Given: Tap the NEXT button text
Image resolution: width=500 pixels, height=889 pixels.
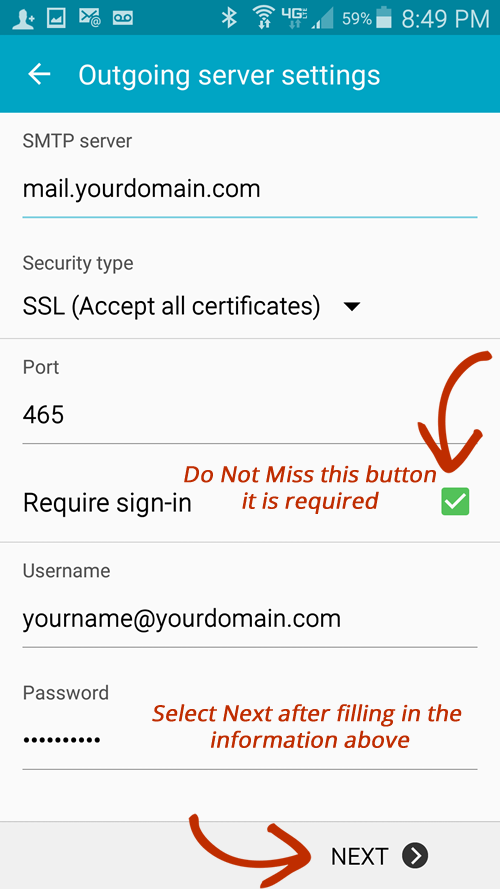Looking at the screenshot, I should 359,856.
